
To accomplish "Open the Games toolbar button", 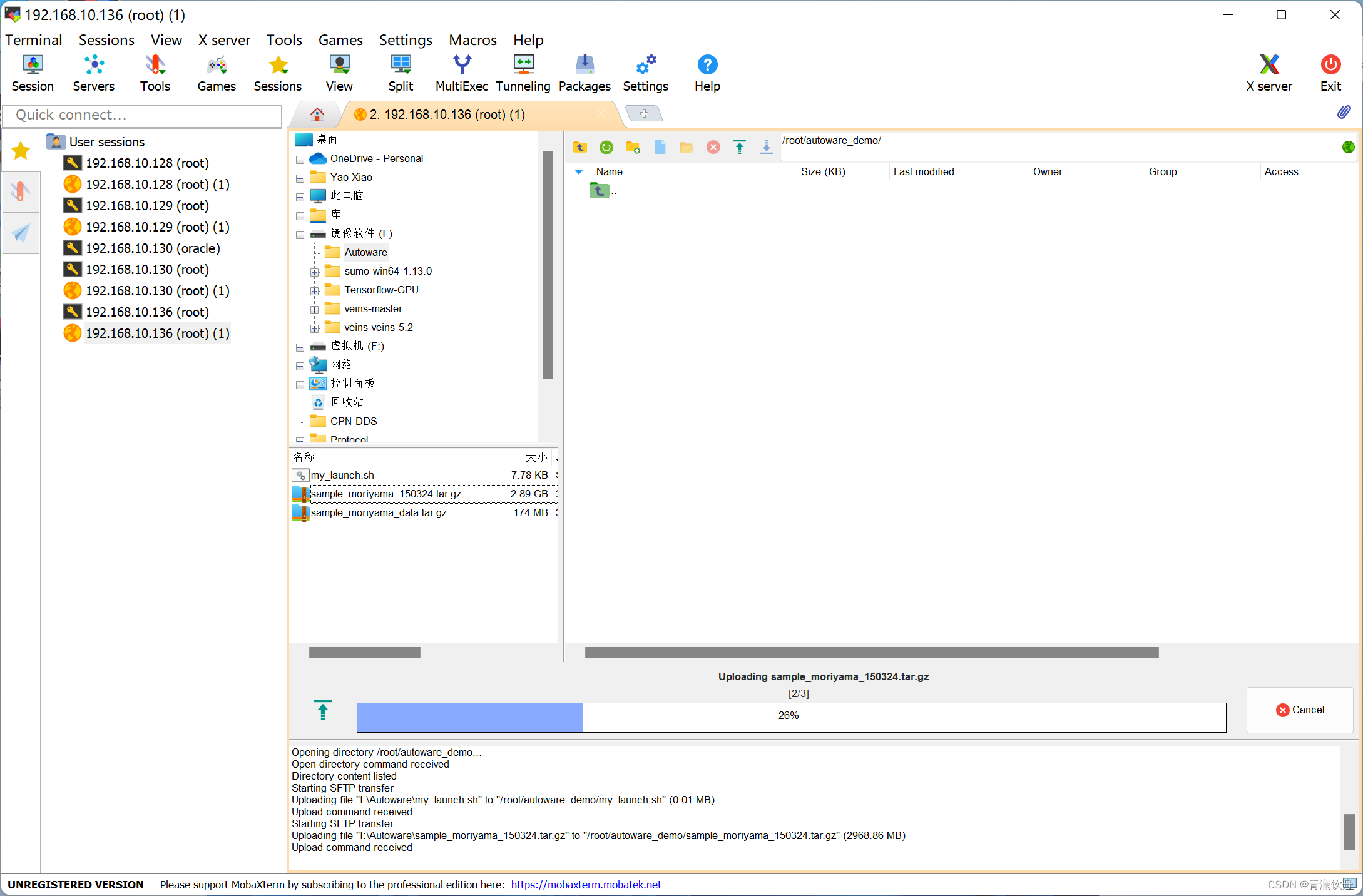I will point(217,74).
